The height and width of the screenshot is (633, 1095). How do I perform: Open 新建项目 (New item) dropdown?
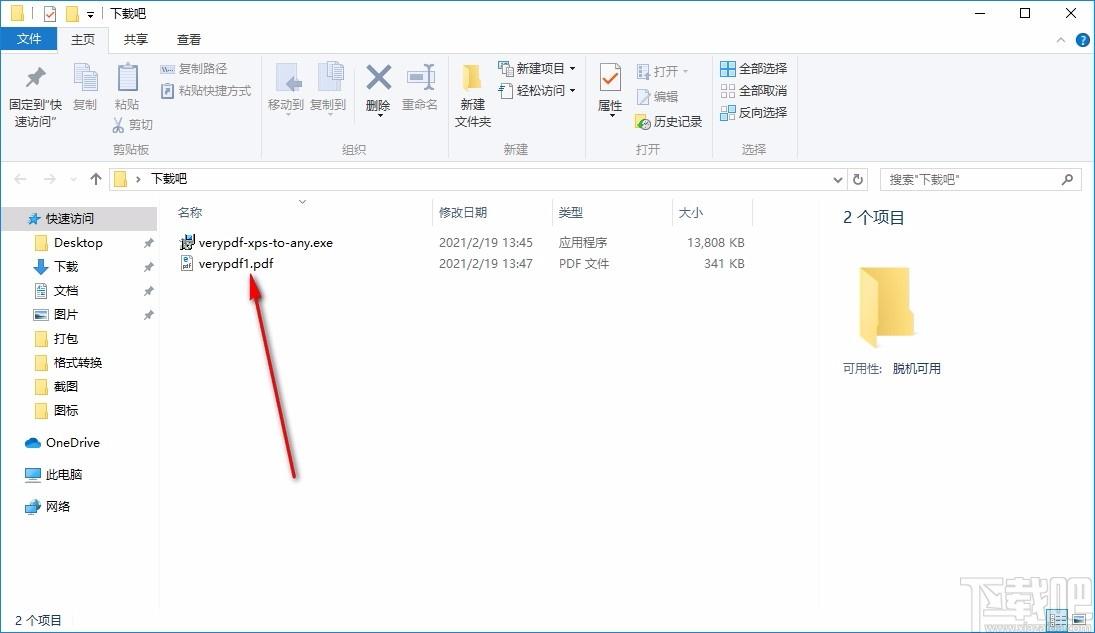click(x=536, y=68)
